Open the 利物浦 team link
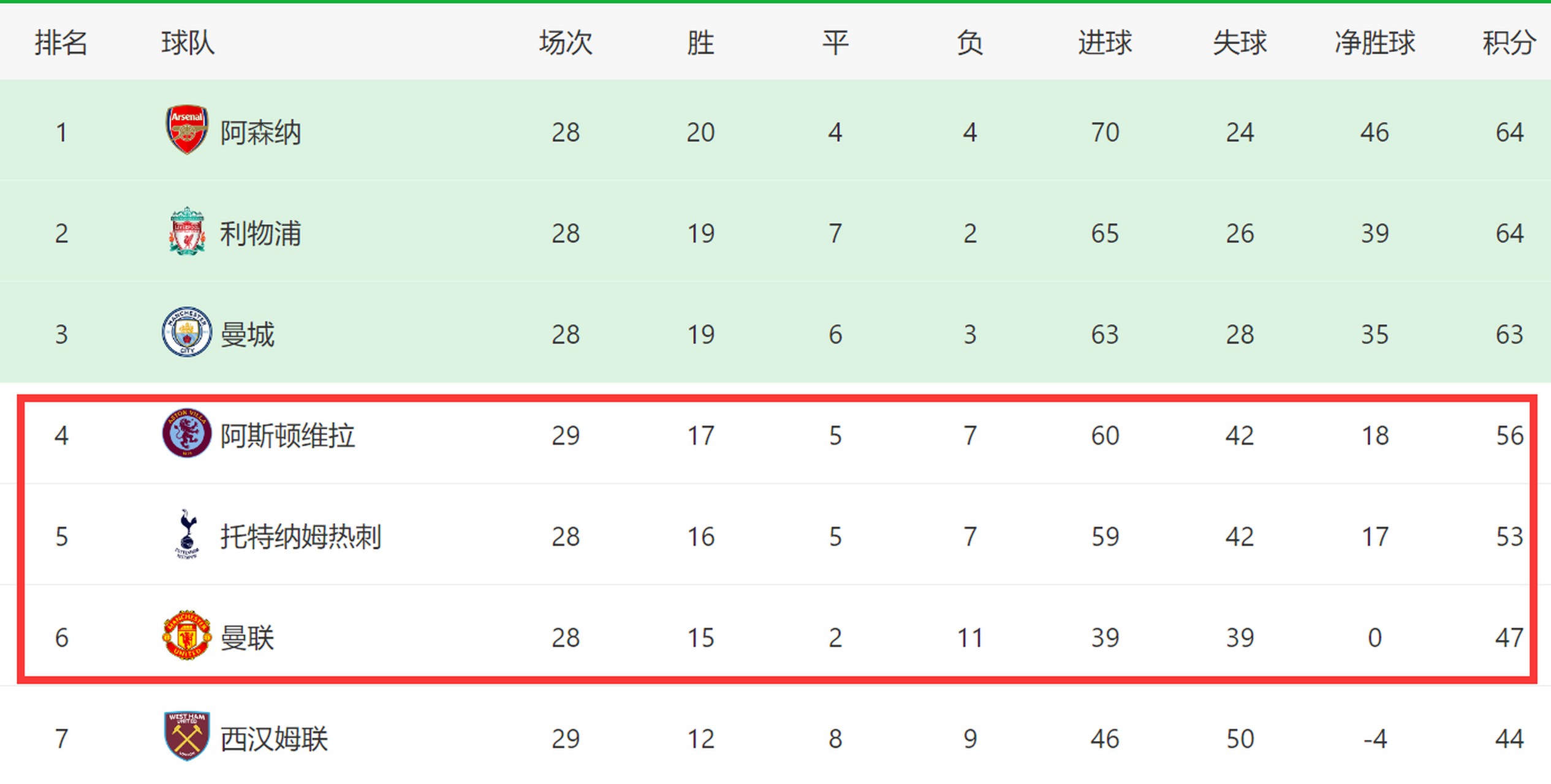This screenshot has width=1551, height=784. point(260,233)
